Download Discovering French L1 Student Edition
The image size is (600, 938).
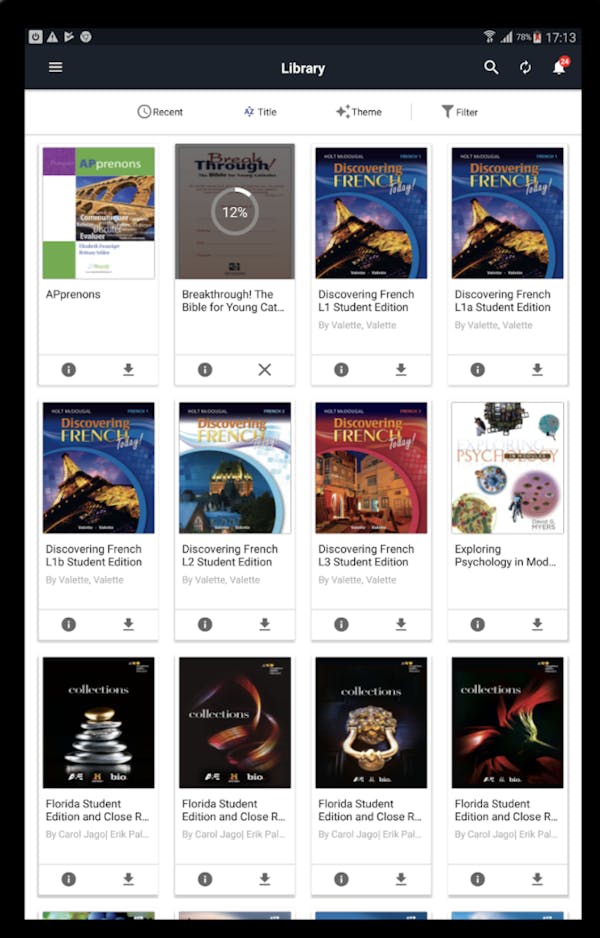(x=401, y=370)
